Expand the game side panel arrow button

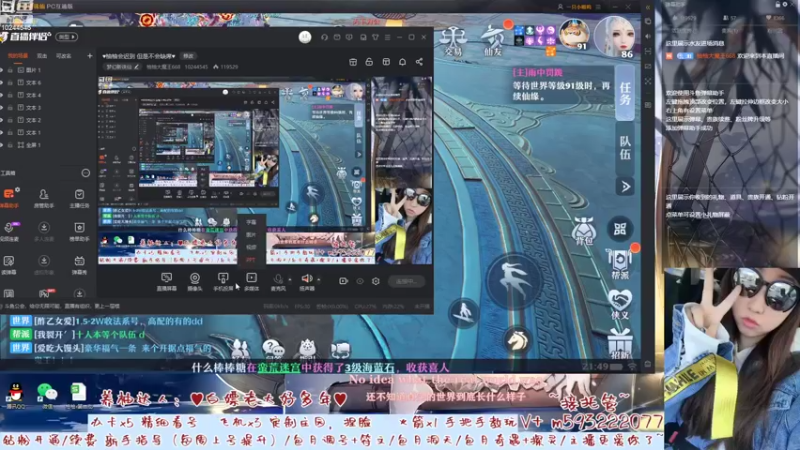[625, 187]
